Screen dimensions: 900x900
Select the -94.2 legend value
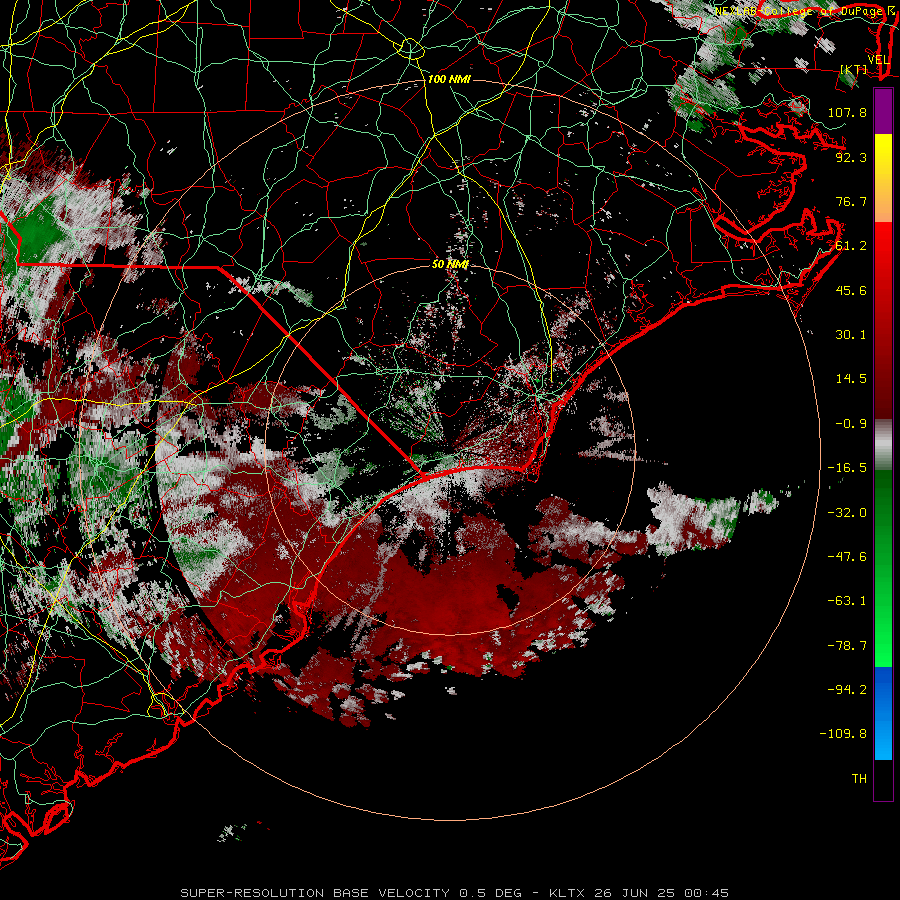coord(847,690)
